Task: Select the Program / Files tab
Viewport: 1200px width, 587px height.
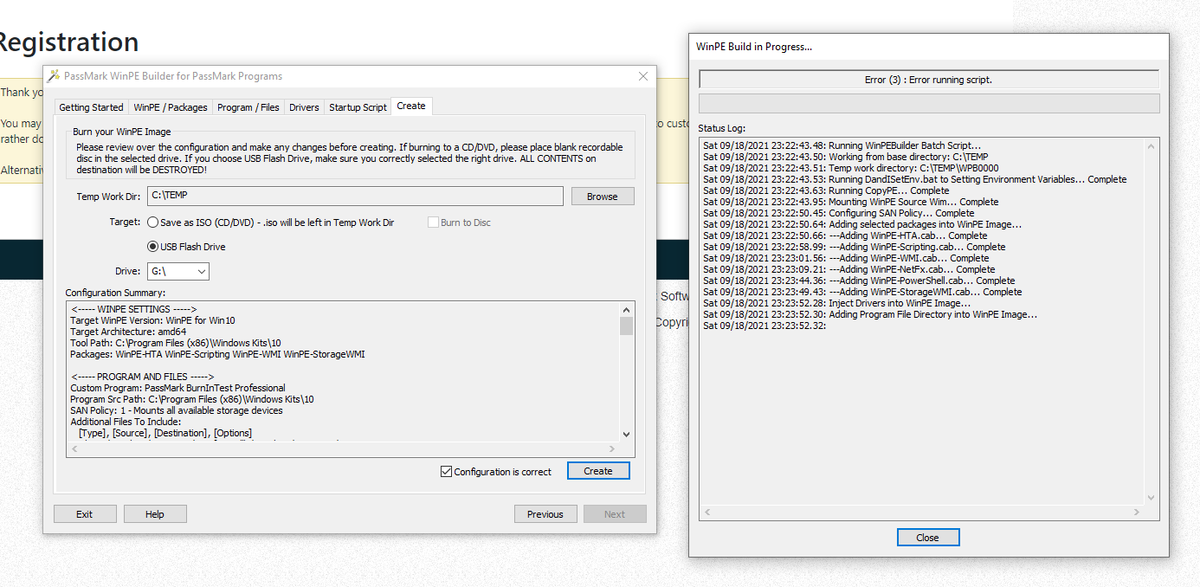Action: pos(249,107)
